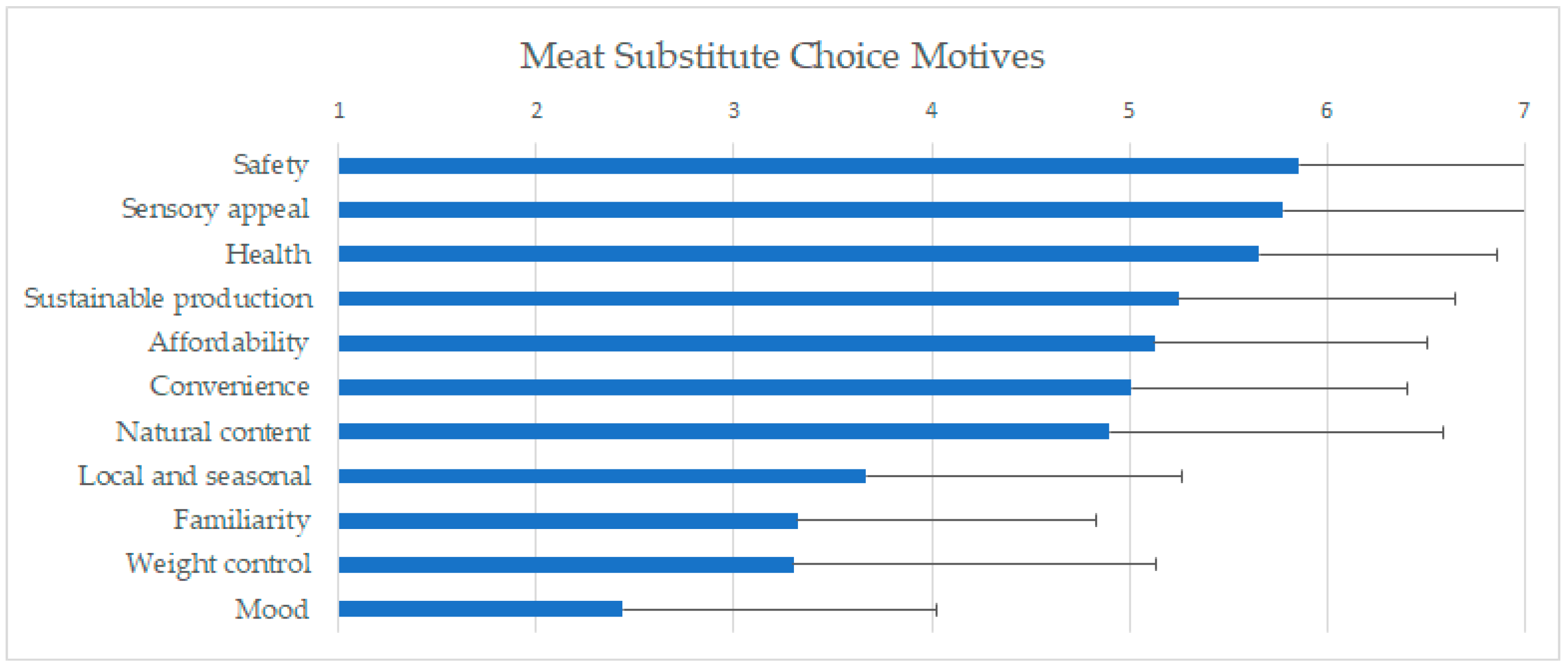1568x668 pixels.
Task: Select the Weight control error bar line
Action: (974, 564)
